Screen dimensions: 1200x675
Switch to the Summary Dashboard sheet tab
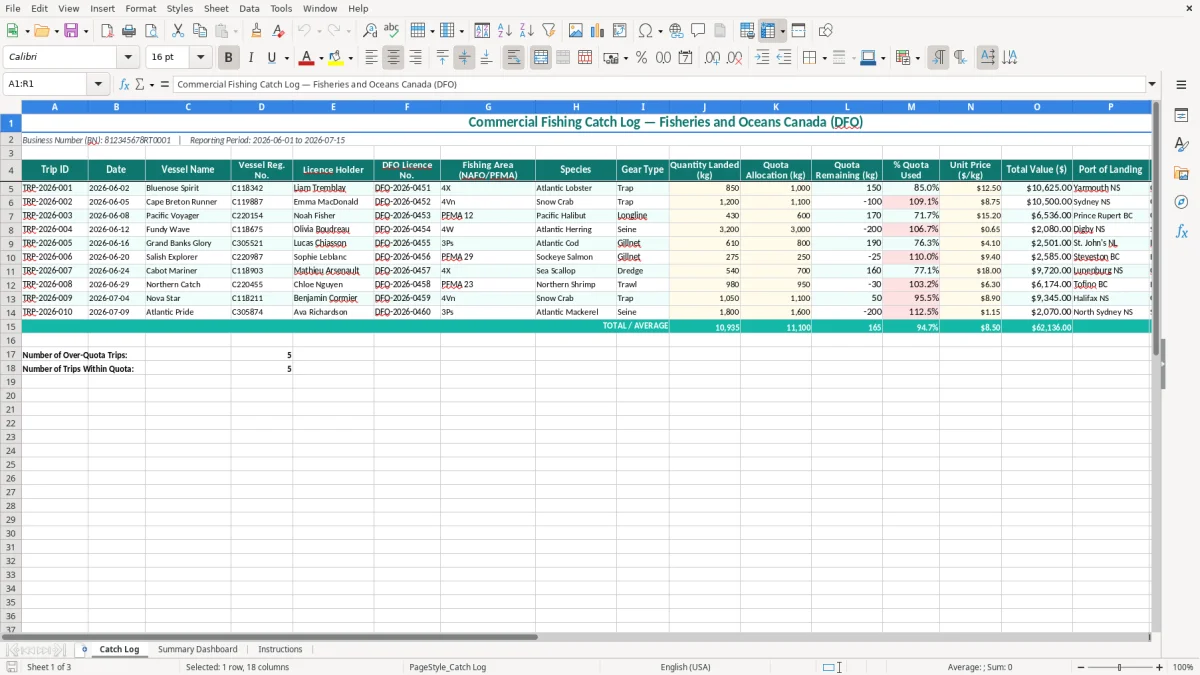click(x=198, y=649)
